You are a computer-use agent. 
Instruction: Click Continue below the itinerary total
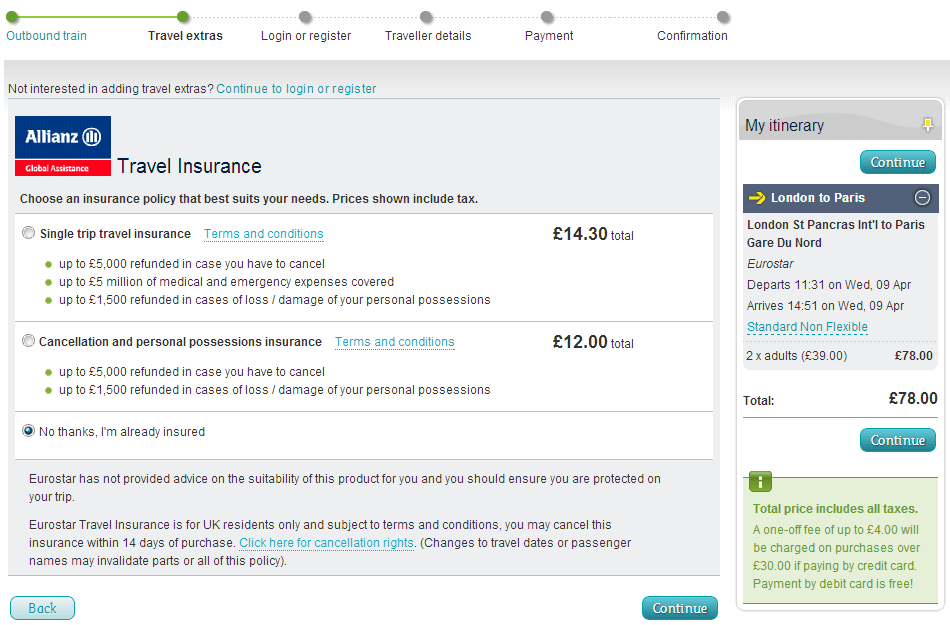pyautogui.click(x=898, y=440)
